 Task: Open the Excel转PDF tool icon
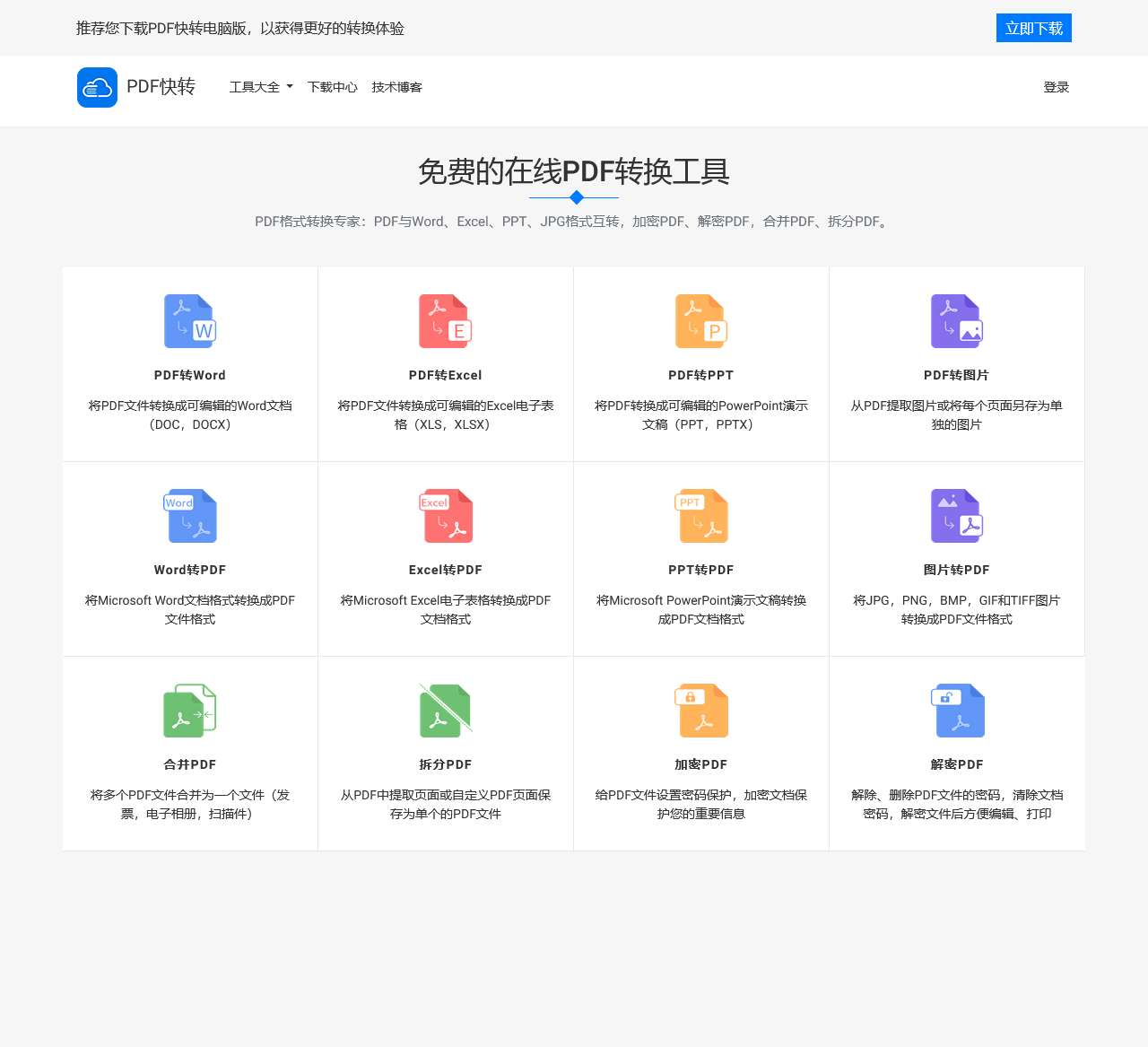coord(445,516)
